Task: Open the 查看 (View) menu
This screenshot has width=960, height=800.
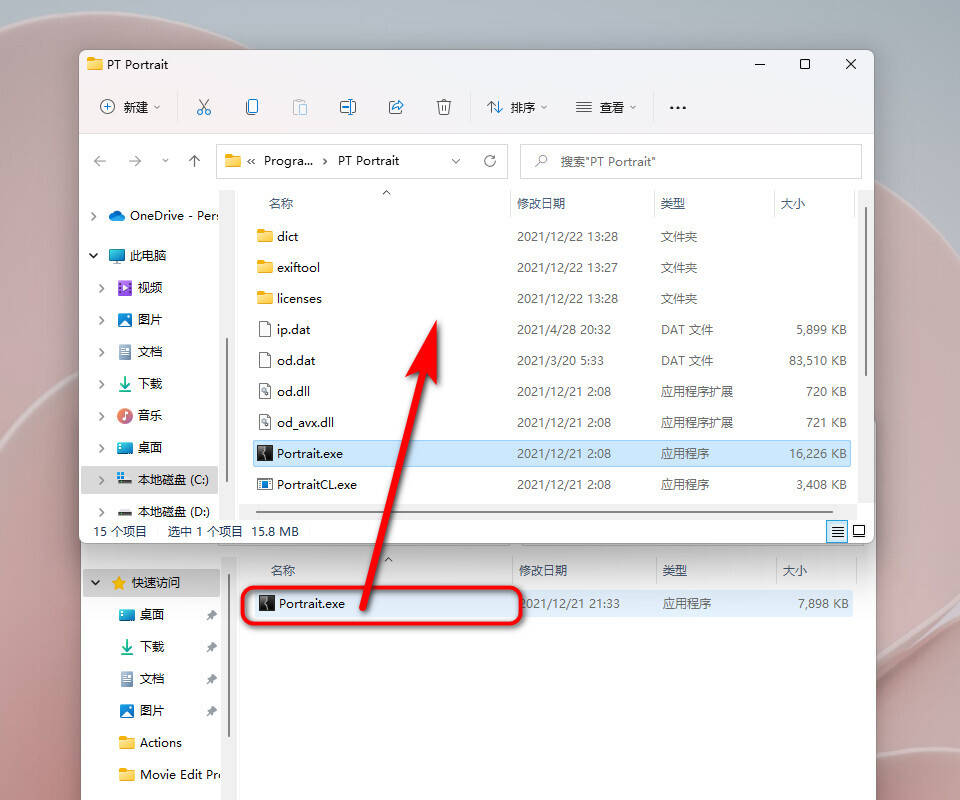Action: coord(606,107)
